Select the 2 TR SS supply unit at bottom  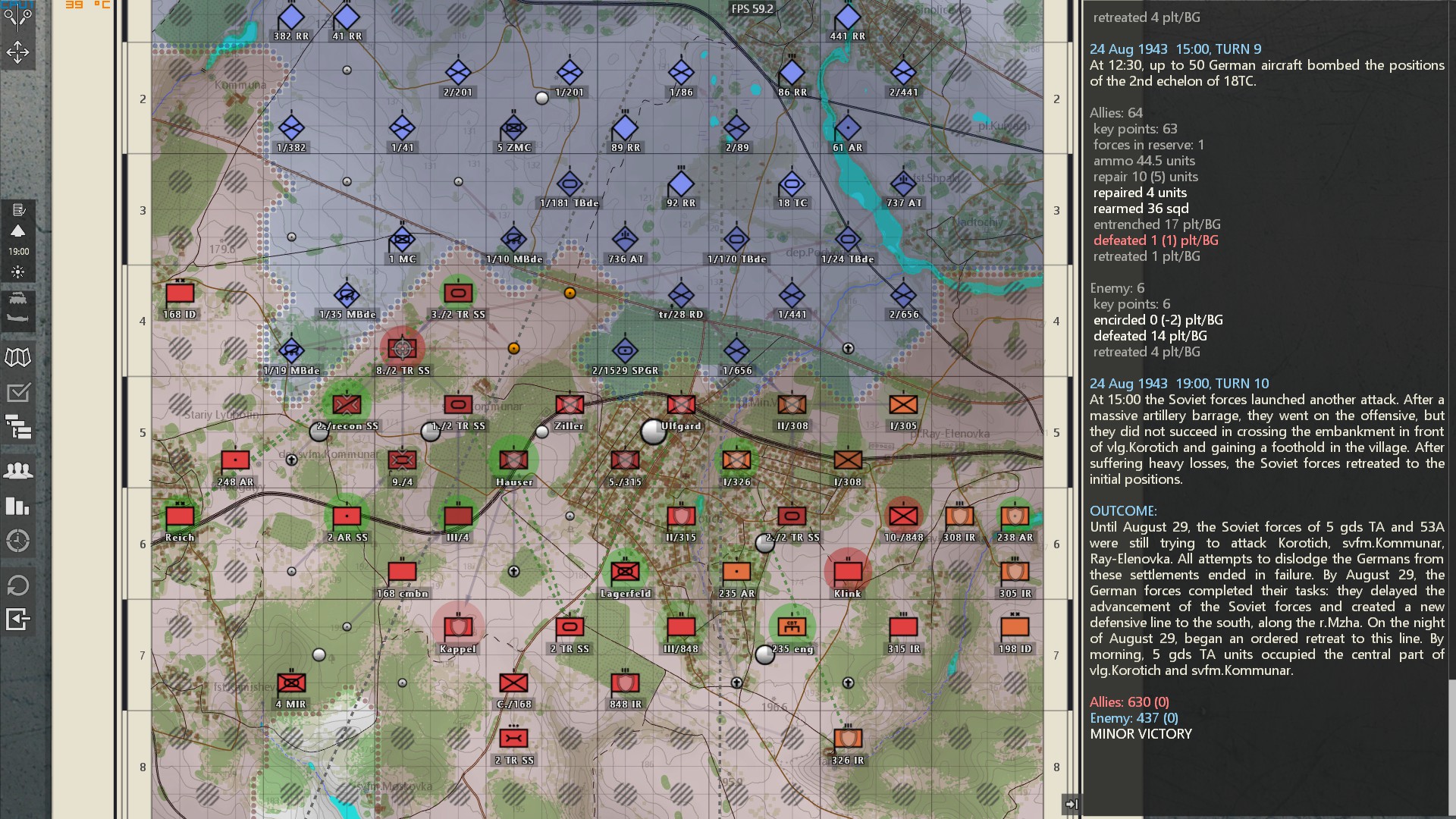pyautogui.click(x=514, y=739)
